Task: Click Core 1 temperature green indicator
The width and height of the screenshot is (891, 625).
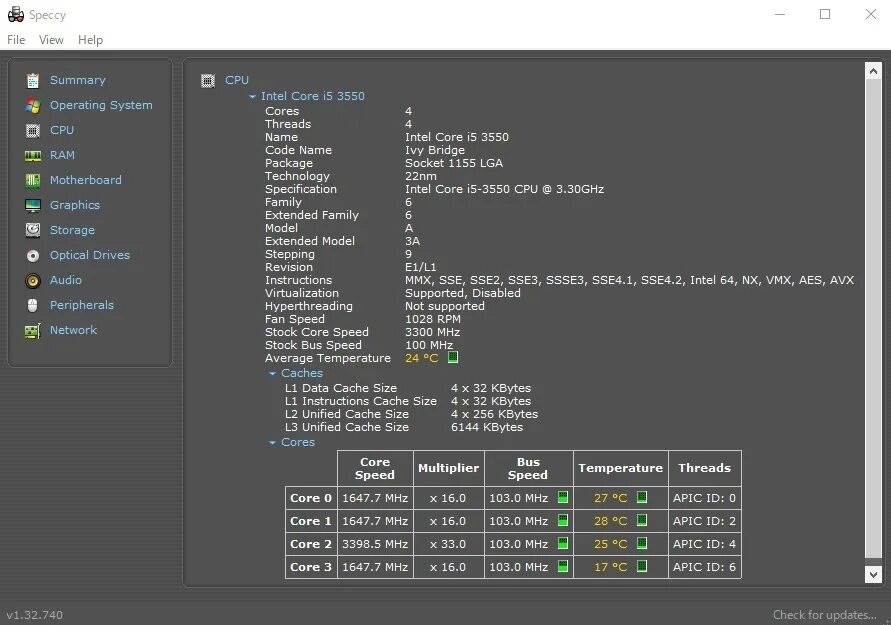Action: click(642, 520)
